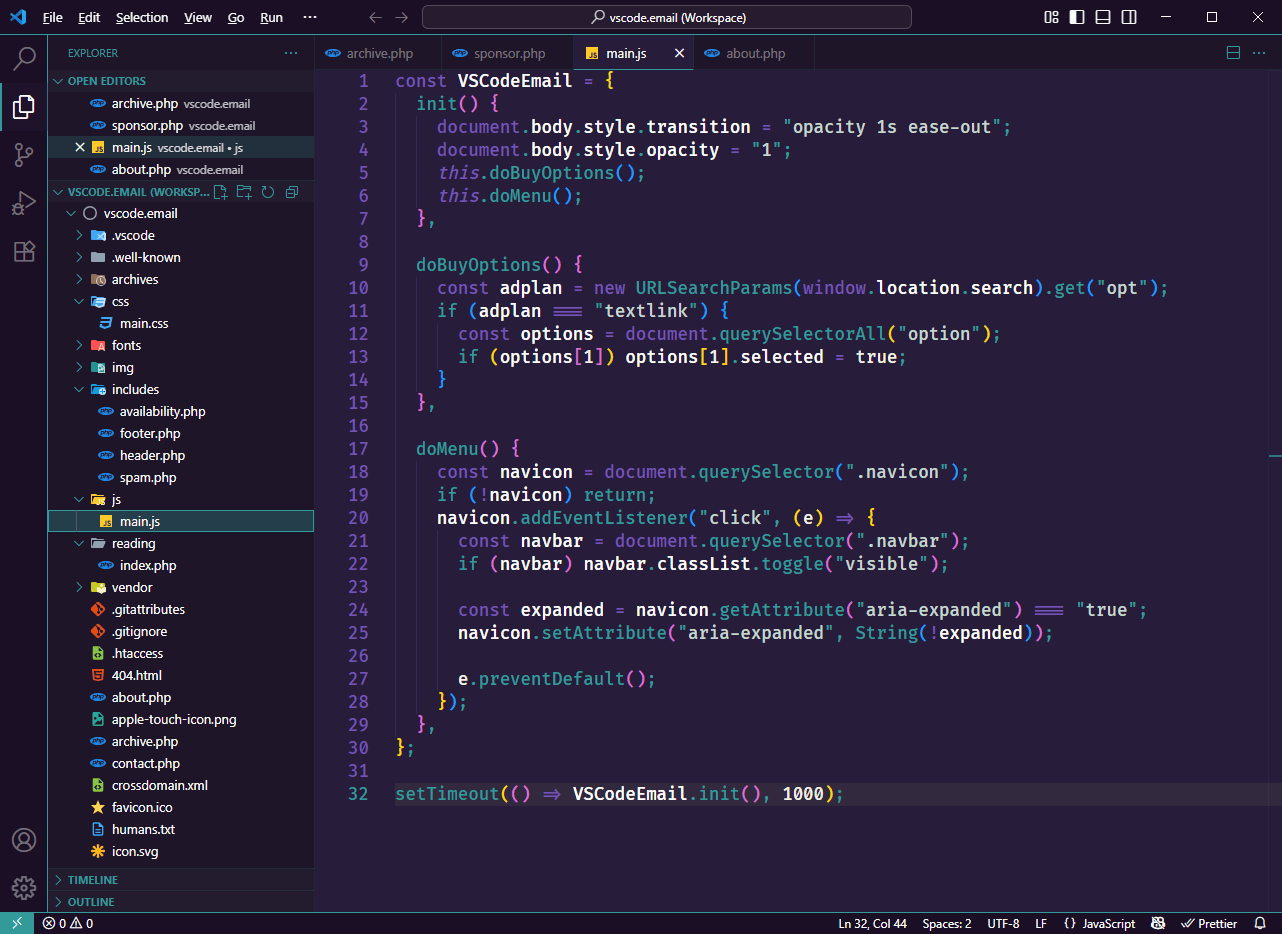Close the main.js editor tab
Screen dimensions: 1282x934
point(680,53)
